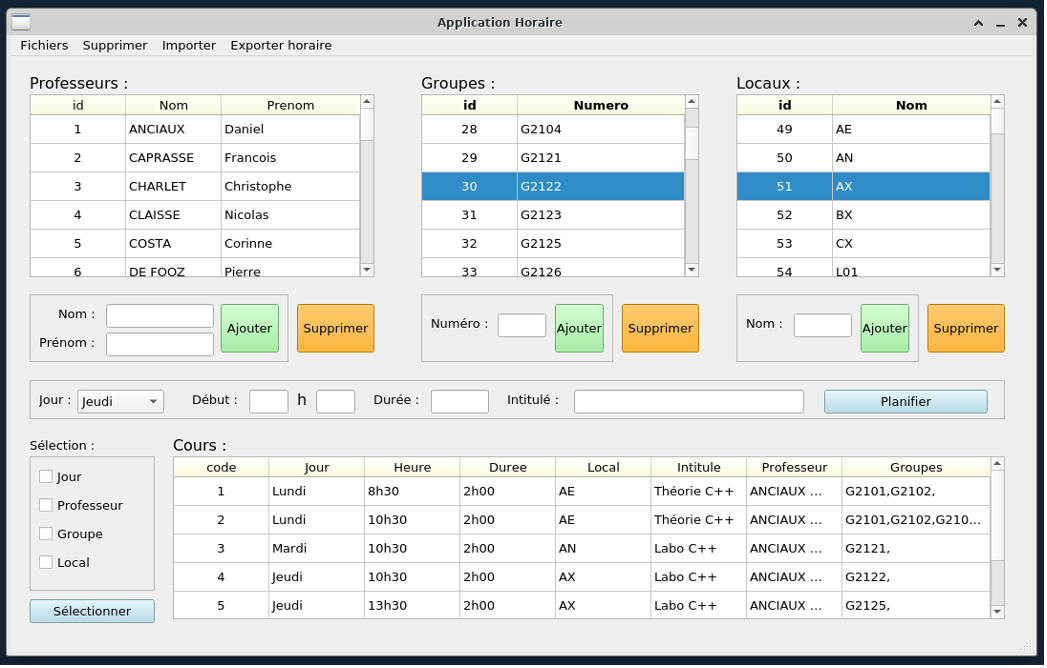
Task: Select professor row COSTA
Action: coord(195,244)
